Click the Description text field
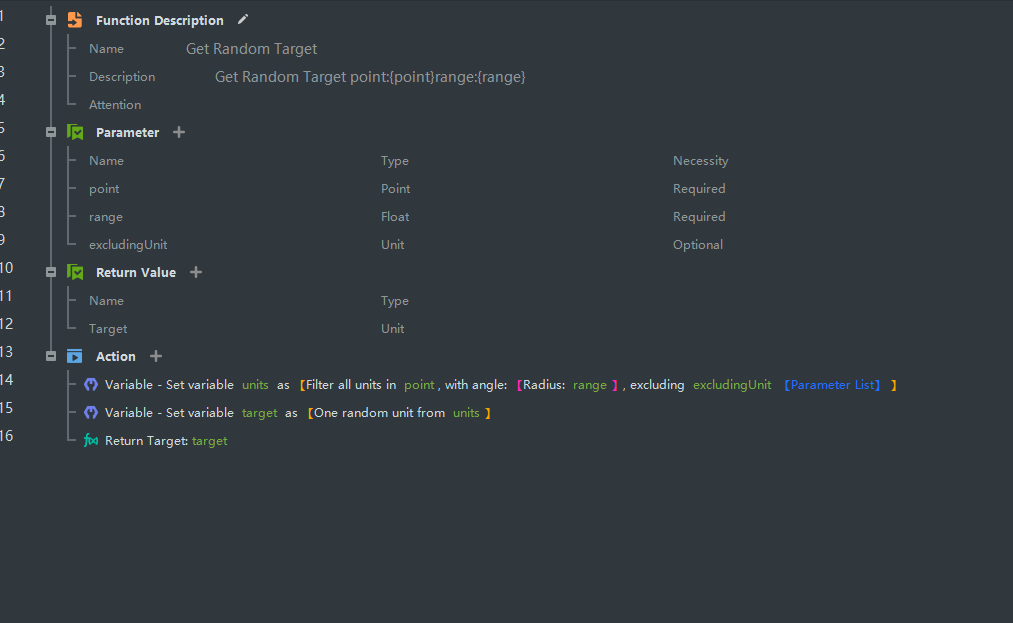 coord(369,76)
